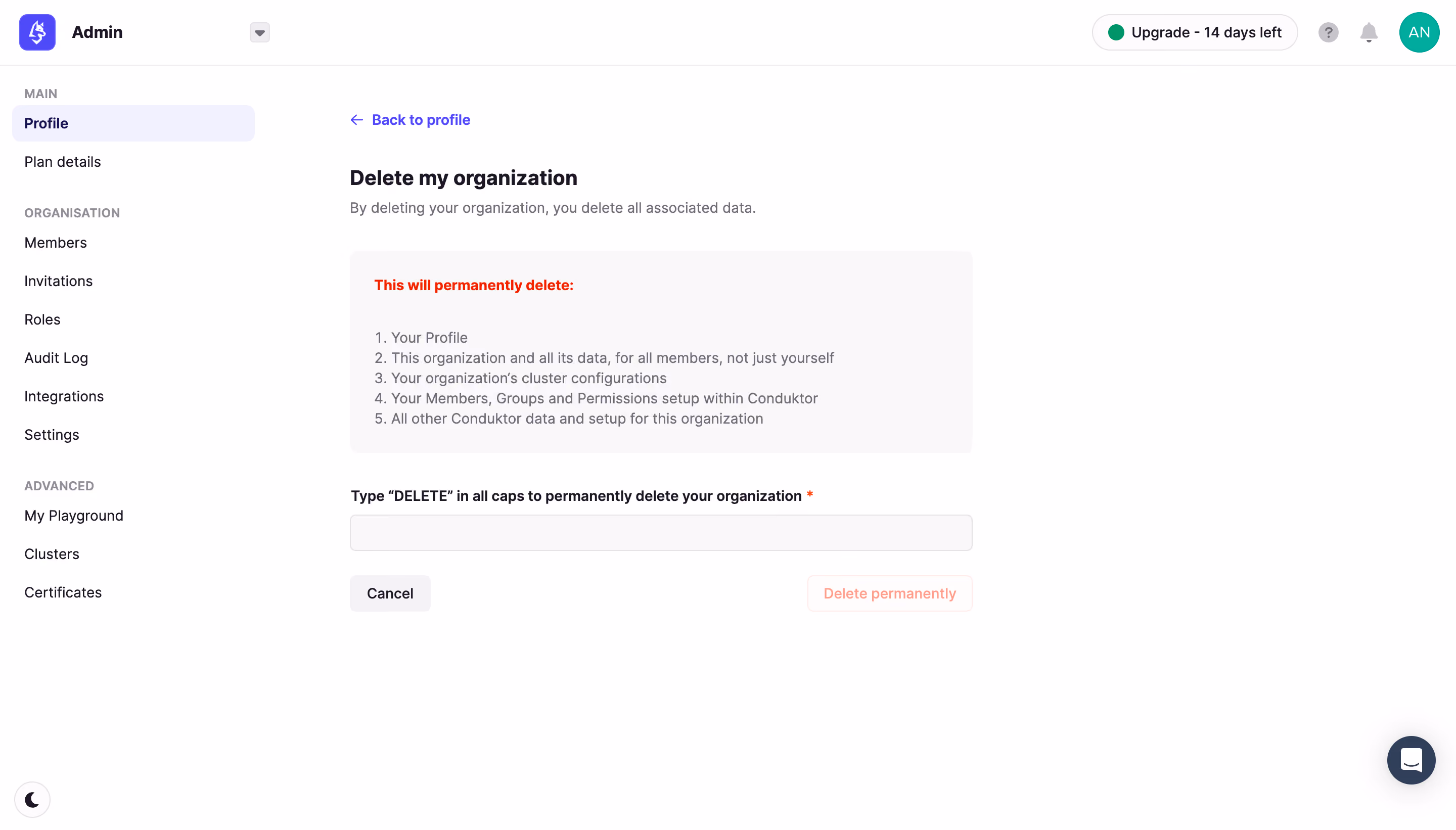This screenshot has height=830, width=1456.
Task: Open the help question mark icon
Action: pyautogui.click(x=1328, y=32)
